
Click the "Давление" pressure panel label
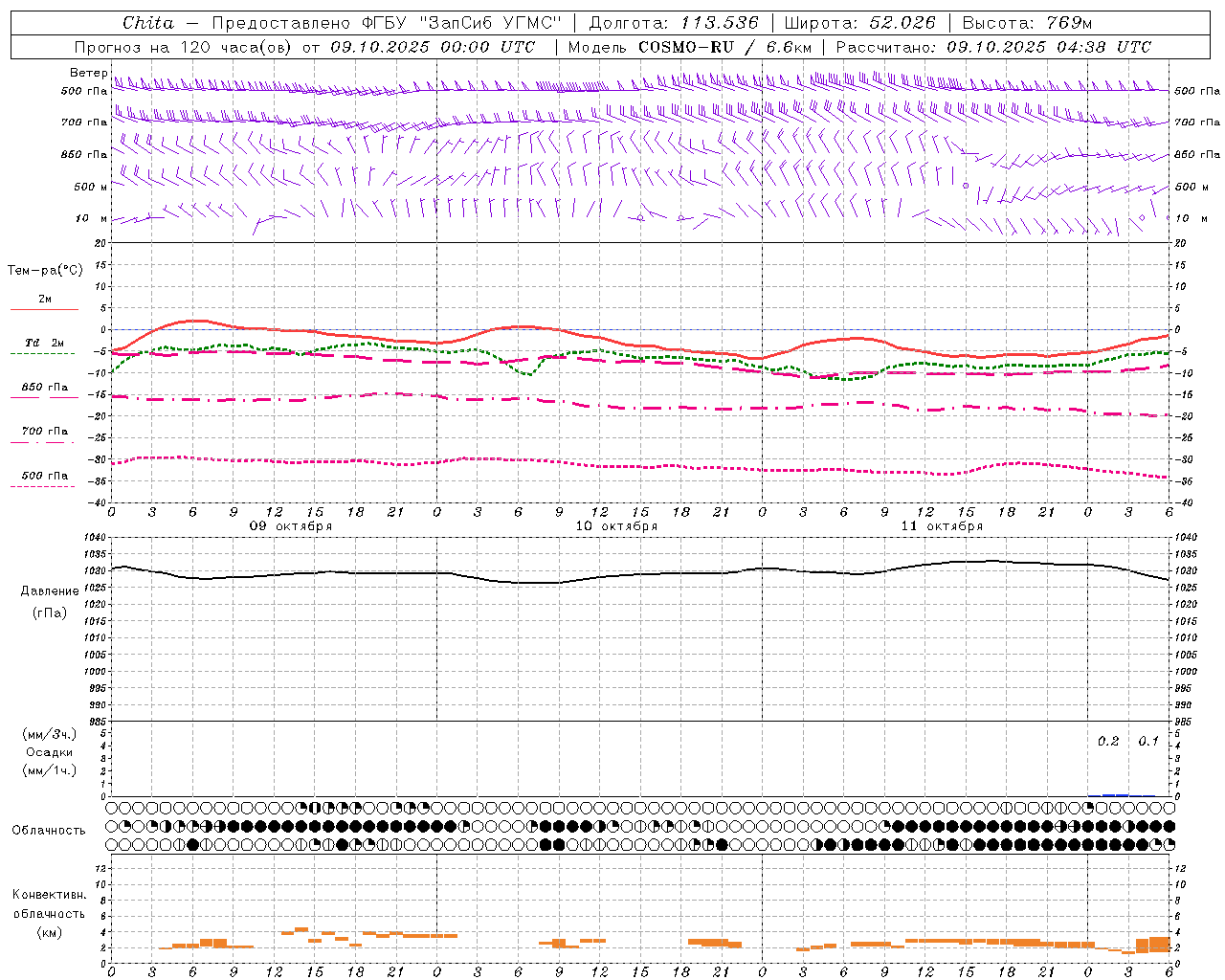point(50,591)
